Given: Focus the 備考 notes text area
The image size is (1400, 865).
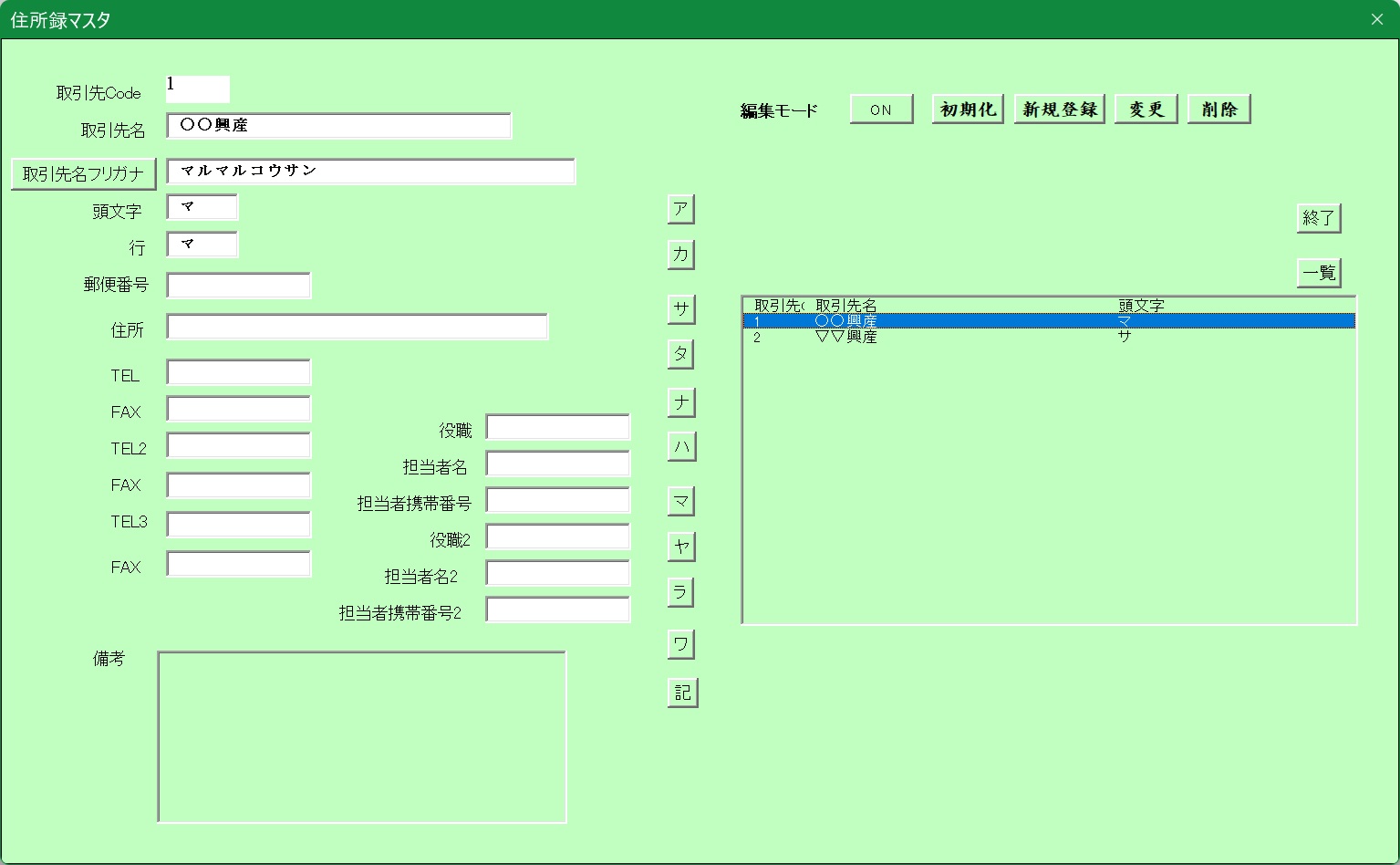Looking at the screenshot, I should tap(362, 737).
